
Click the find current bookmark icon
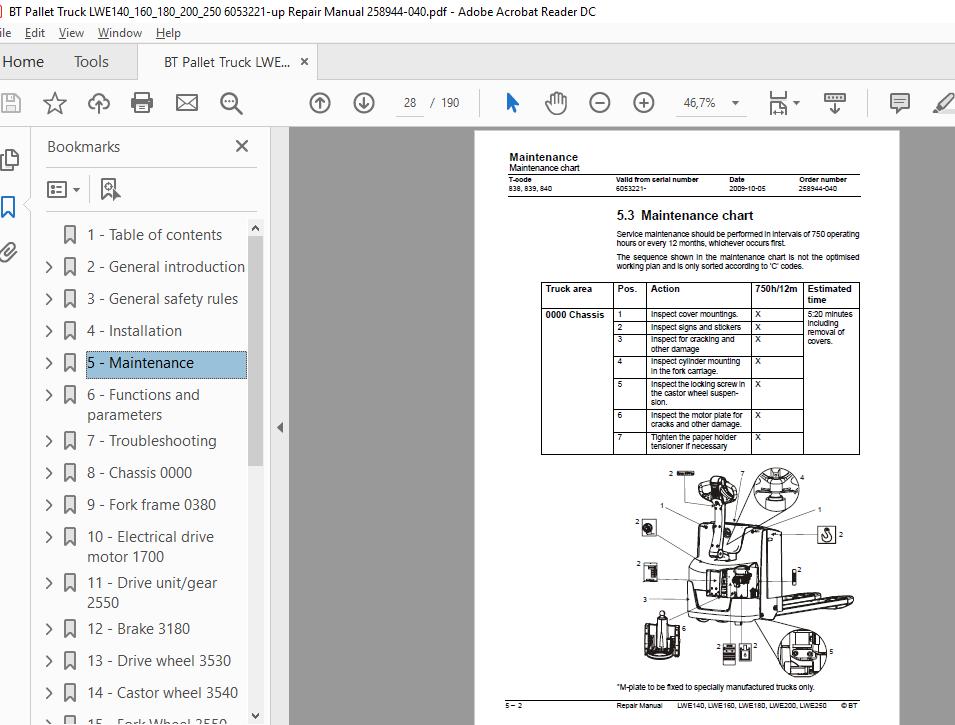pos(110,189)
